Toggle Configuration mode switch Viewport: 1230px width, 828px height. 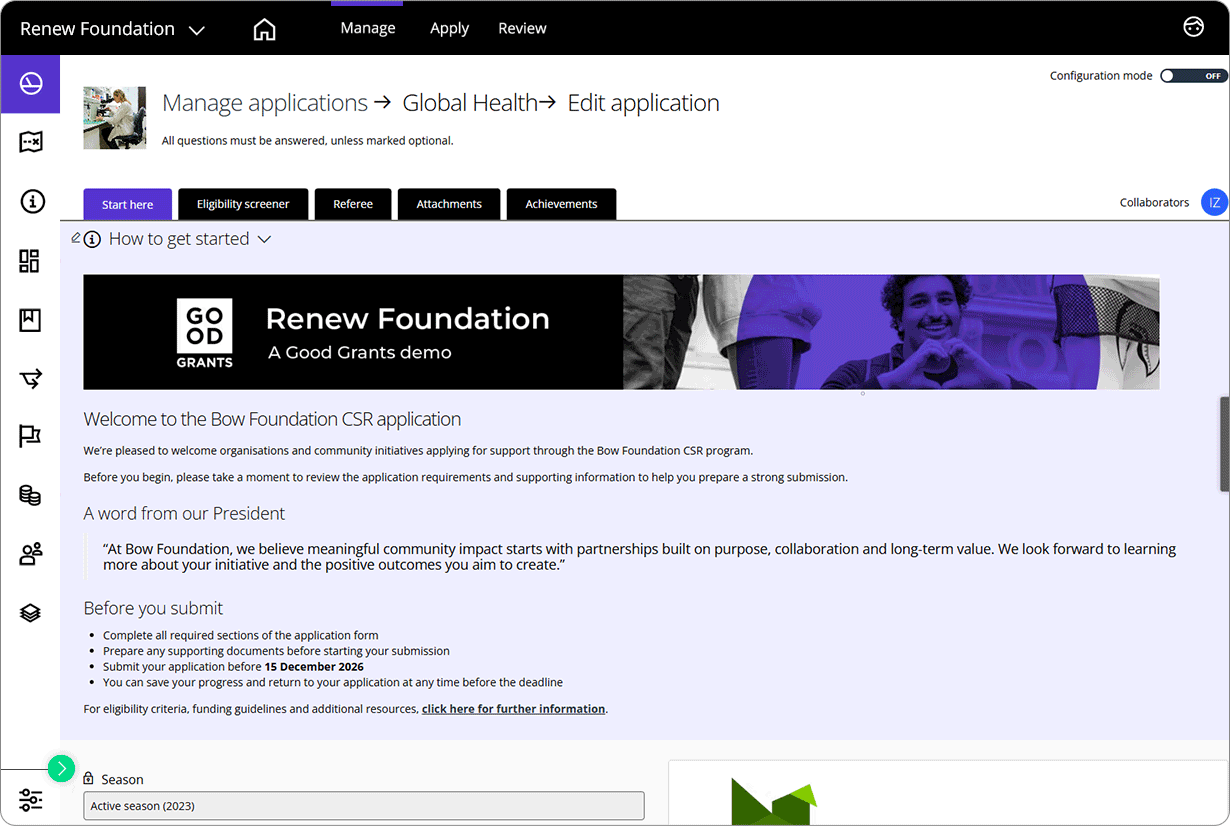pos(1194,76)
